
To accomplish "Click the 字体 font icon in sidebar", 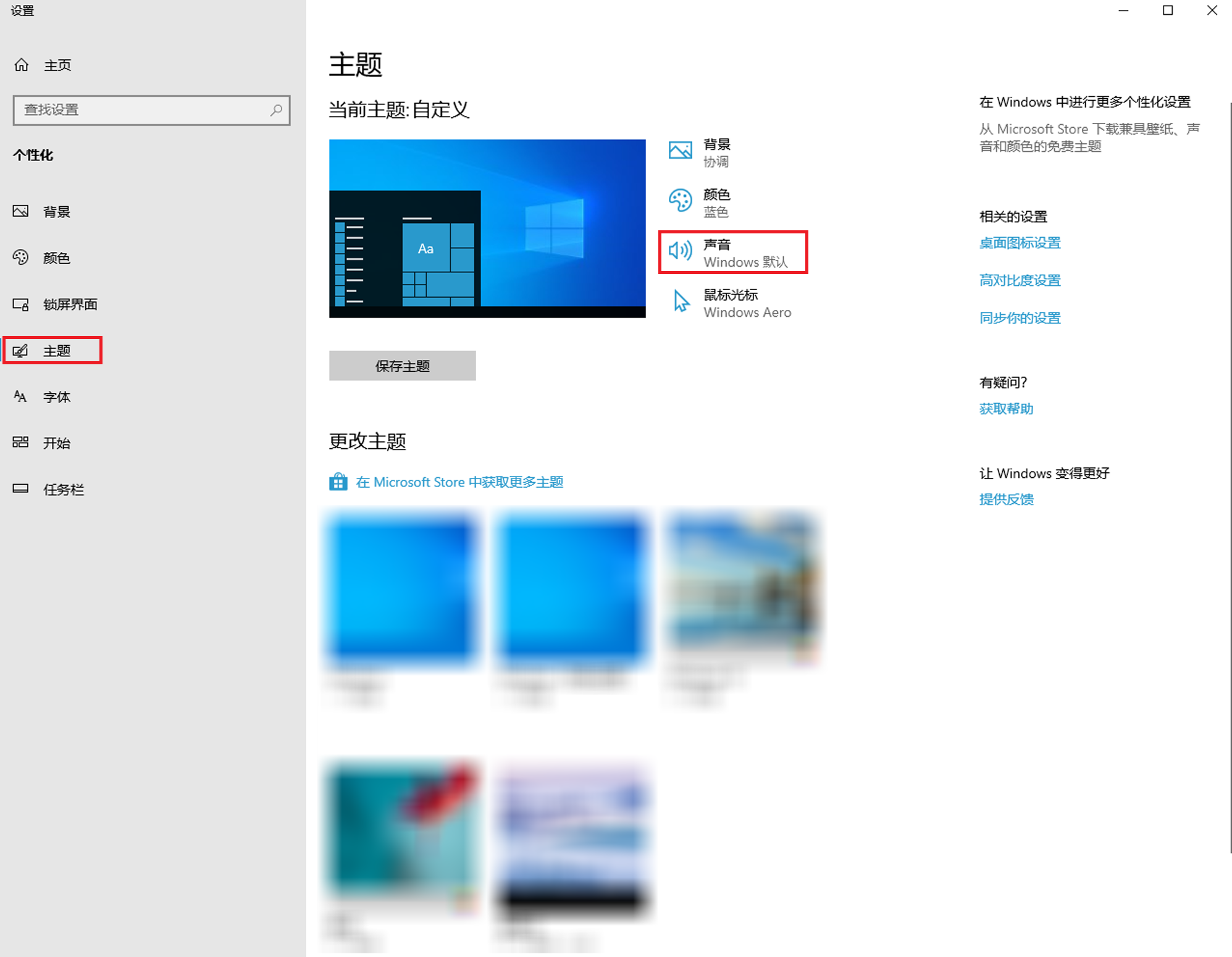I will tap(21, 396).
